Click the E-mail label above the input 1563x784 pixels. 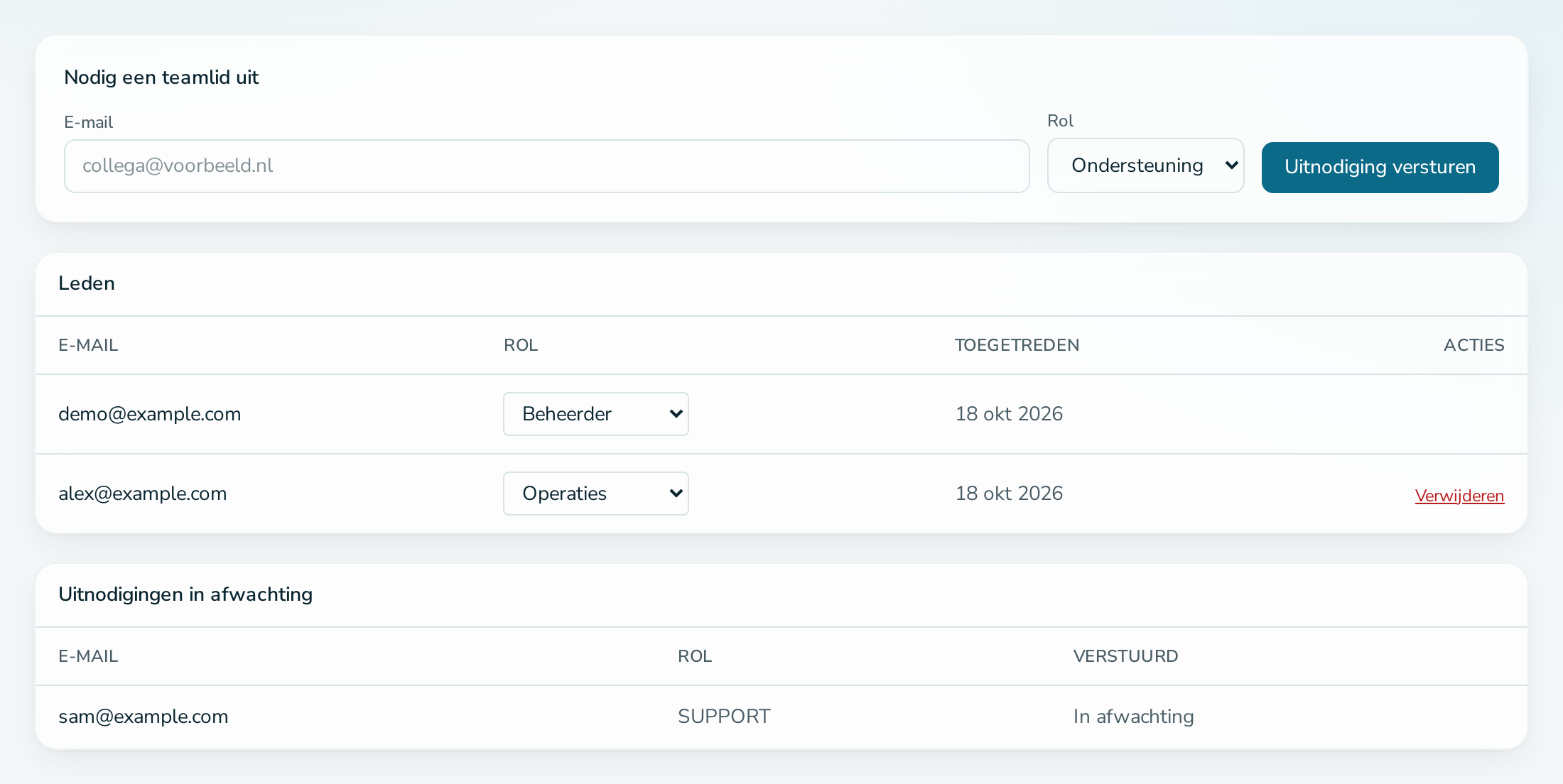click(88, 122)
